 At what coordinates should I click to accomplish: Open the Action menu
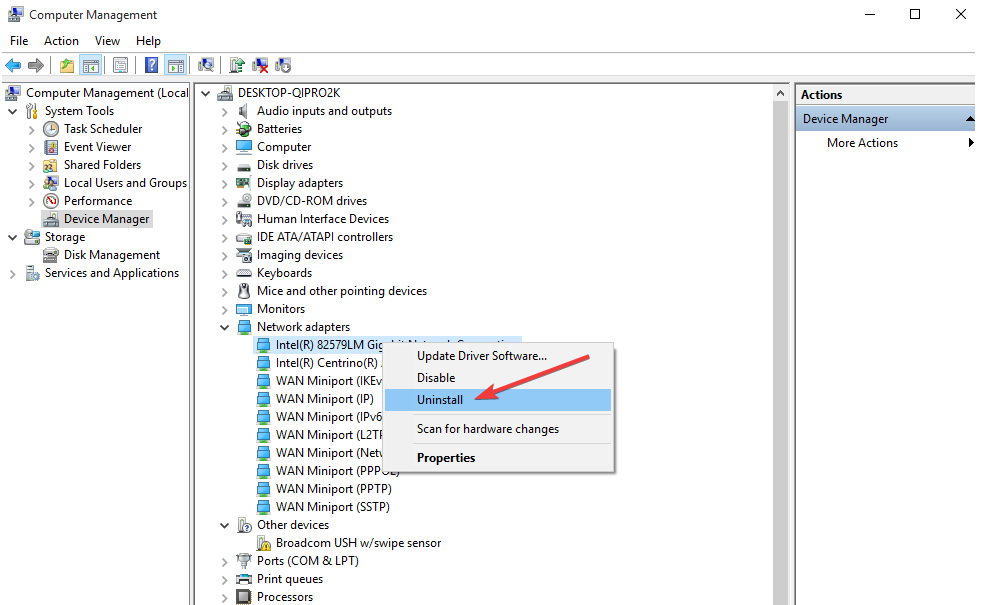[61, 41]
